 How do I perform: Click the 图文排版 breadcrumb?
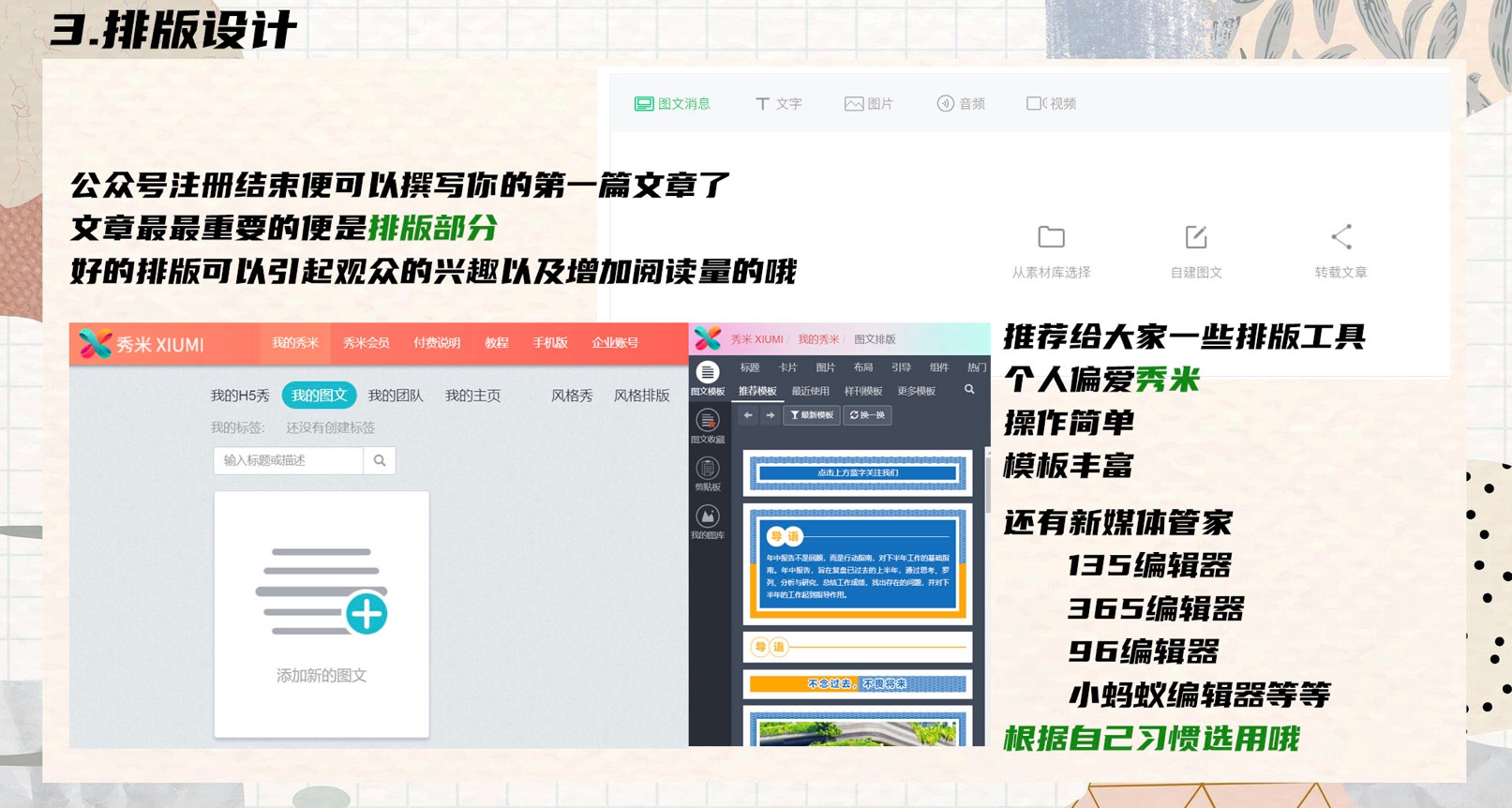click(x=875, y=339)
